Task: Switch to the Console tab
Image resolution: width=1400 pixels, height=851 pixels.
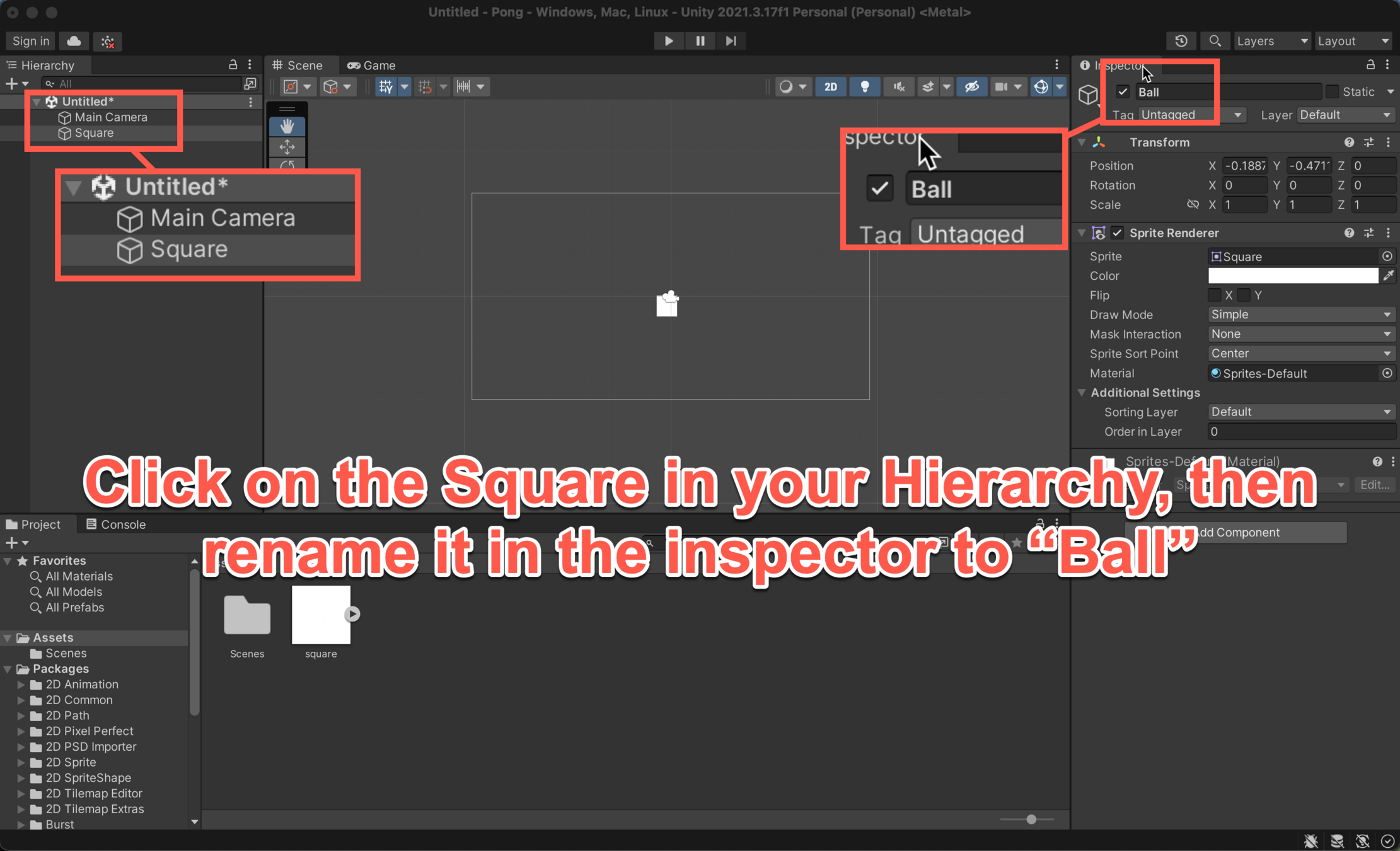Action: [116, 524]
